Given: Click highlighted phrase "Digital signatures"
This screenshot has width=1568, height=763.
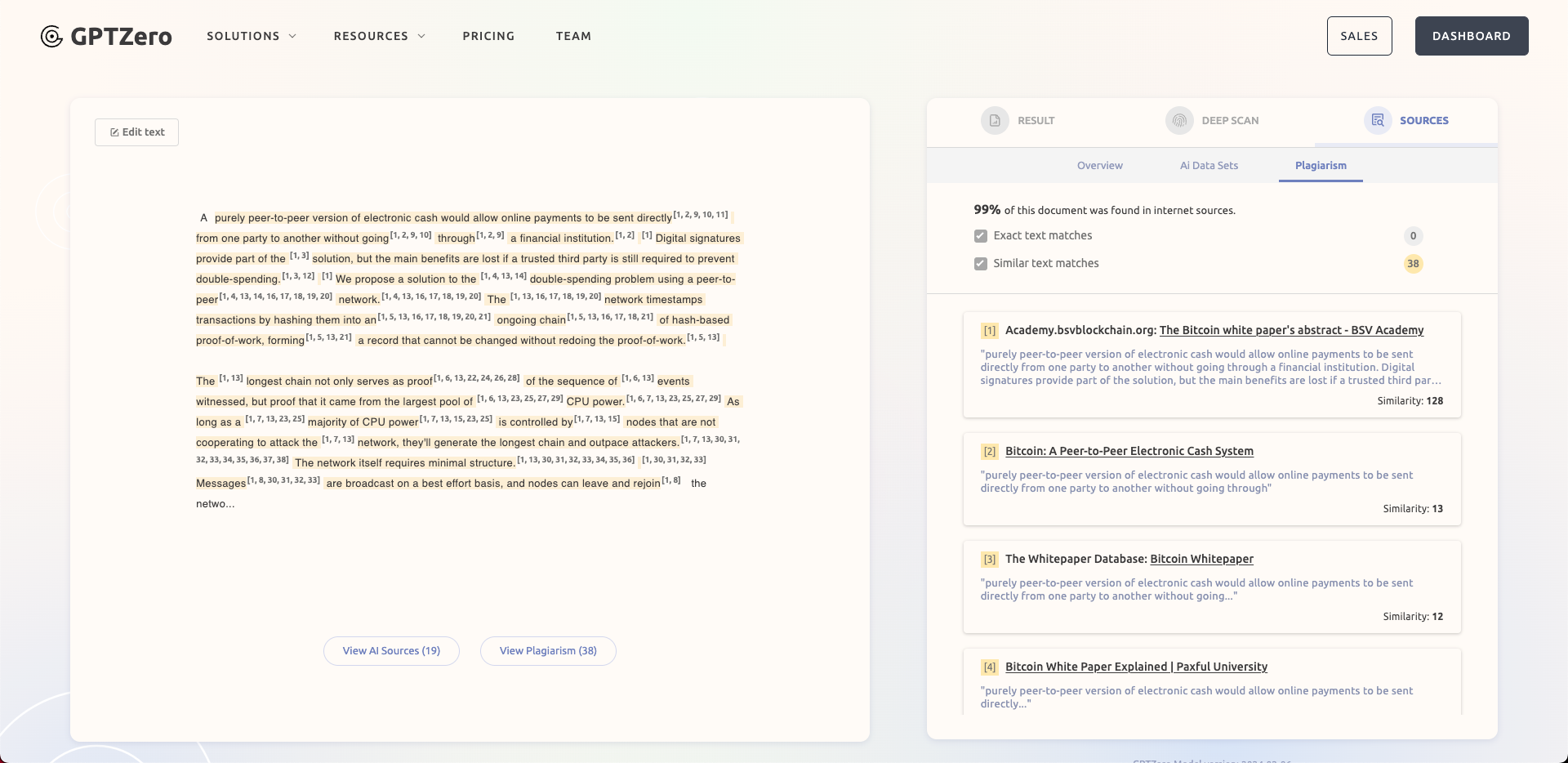Looking at the screenshot, I should [697, 239].
